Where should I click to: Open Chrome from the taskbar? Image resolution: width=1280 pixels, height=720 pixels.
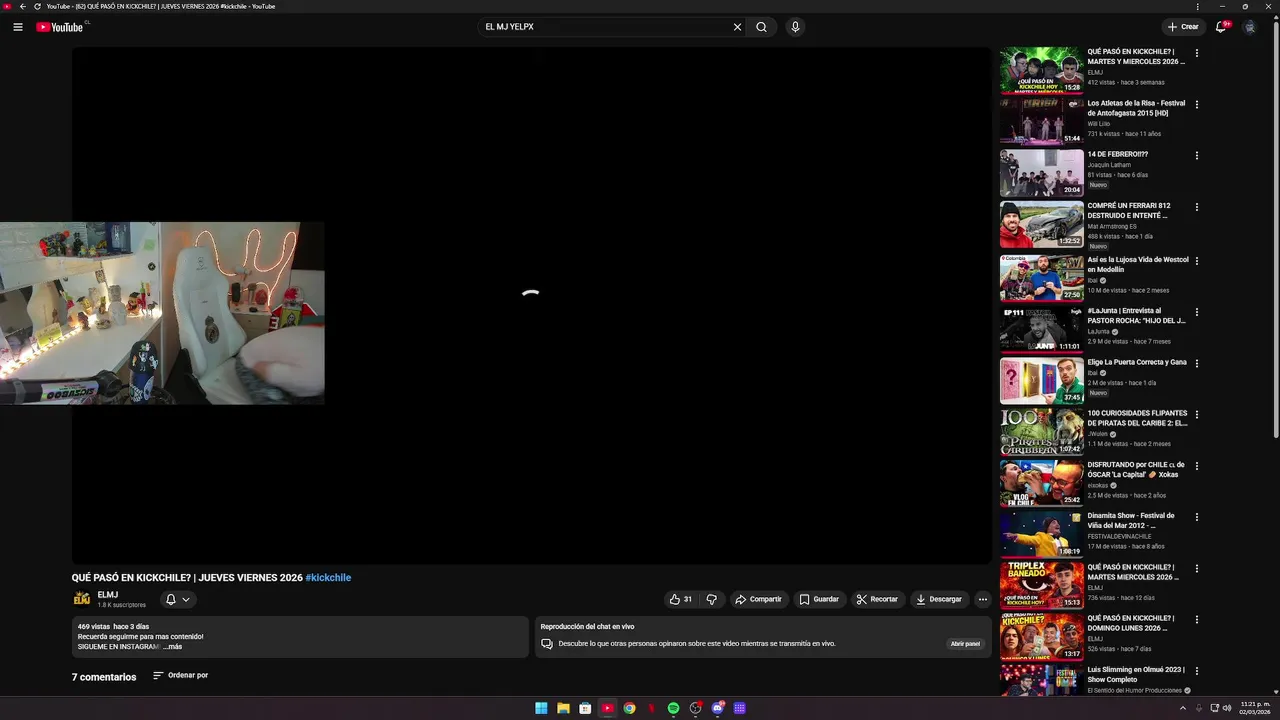click(x=629, y=708)
